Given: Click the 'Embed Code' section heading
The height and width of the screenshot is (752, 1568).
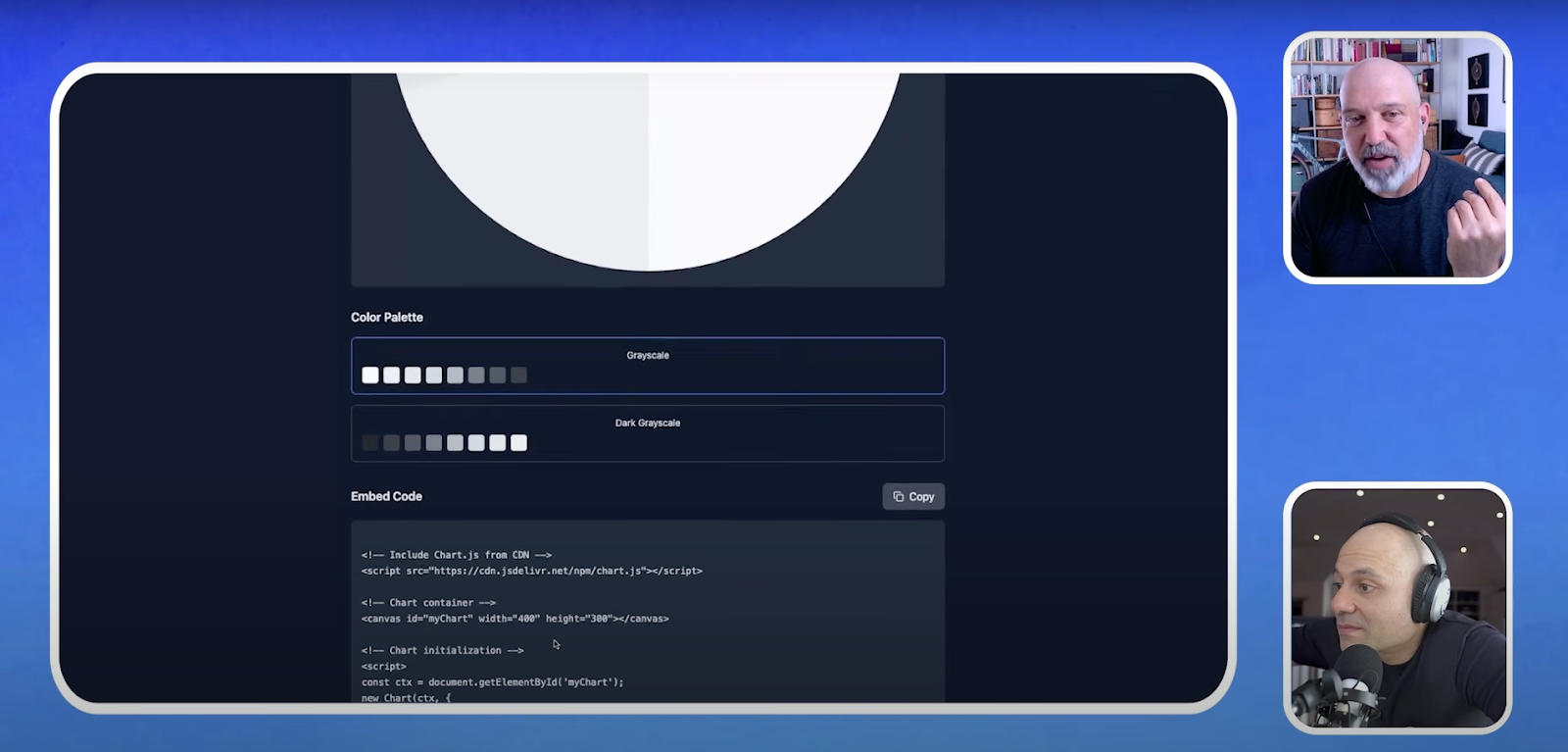Looking at the screenshot, I should 386,496.
